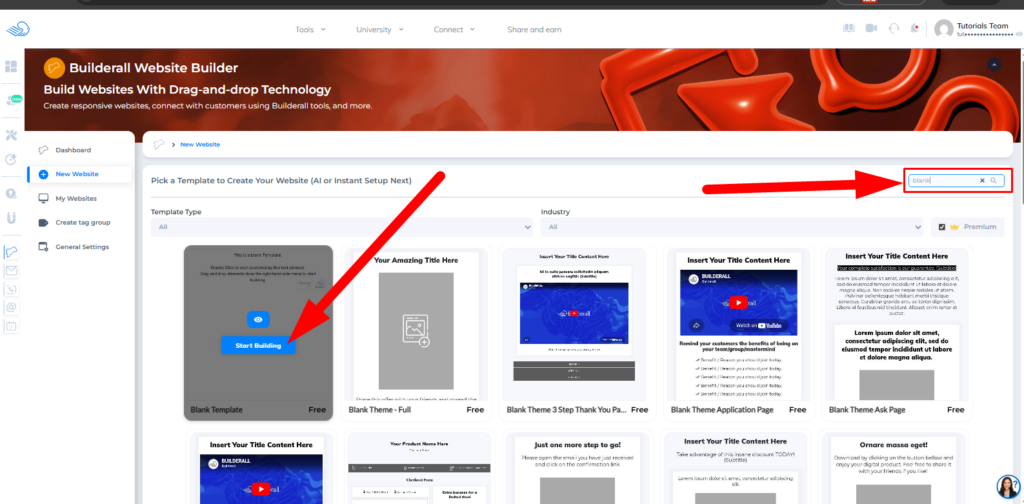Viewport: 1024px width, 504px height.
Task: Click the eye preview icon on Blank Template
Action: pyautogui.click(x=258, y=319)
